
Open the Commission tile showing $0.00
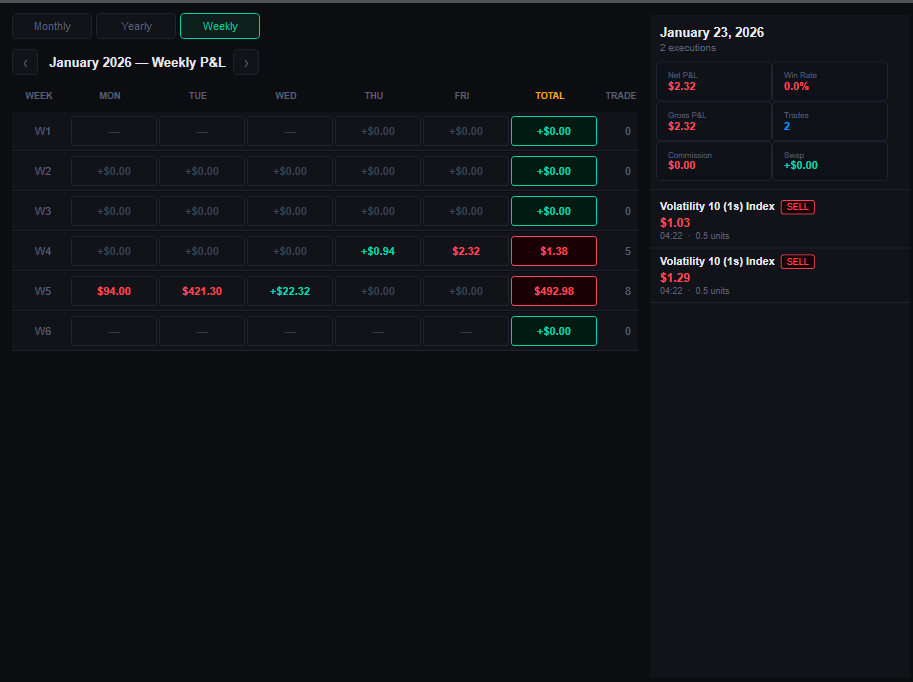coord(713,160)
